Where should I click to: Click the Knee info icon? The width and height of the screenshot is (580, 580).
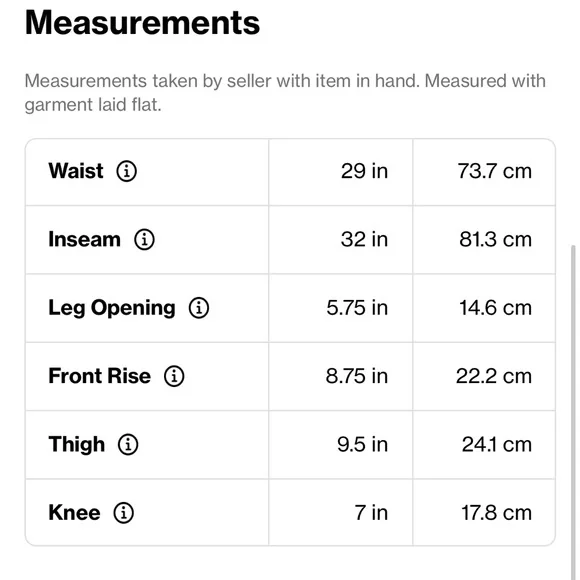(124, 513)
